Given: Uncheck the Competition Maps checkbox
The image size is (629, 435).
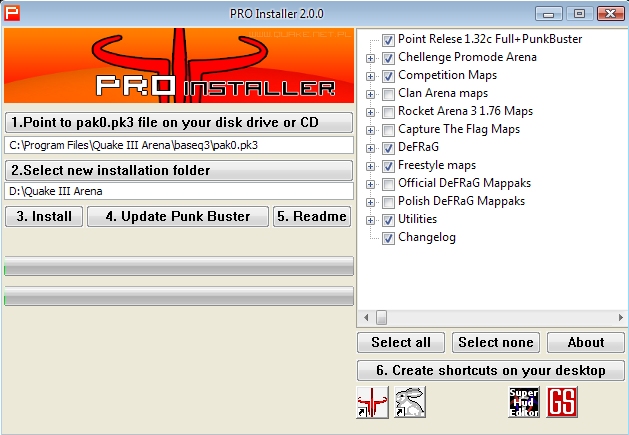Looking at the screenshot, I should click(x=388, y=76).
